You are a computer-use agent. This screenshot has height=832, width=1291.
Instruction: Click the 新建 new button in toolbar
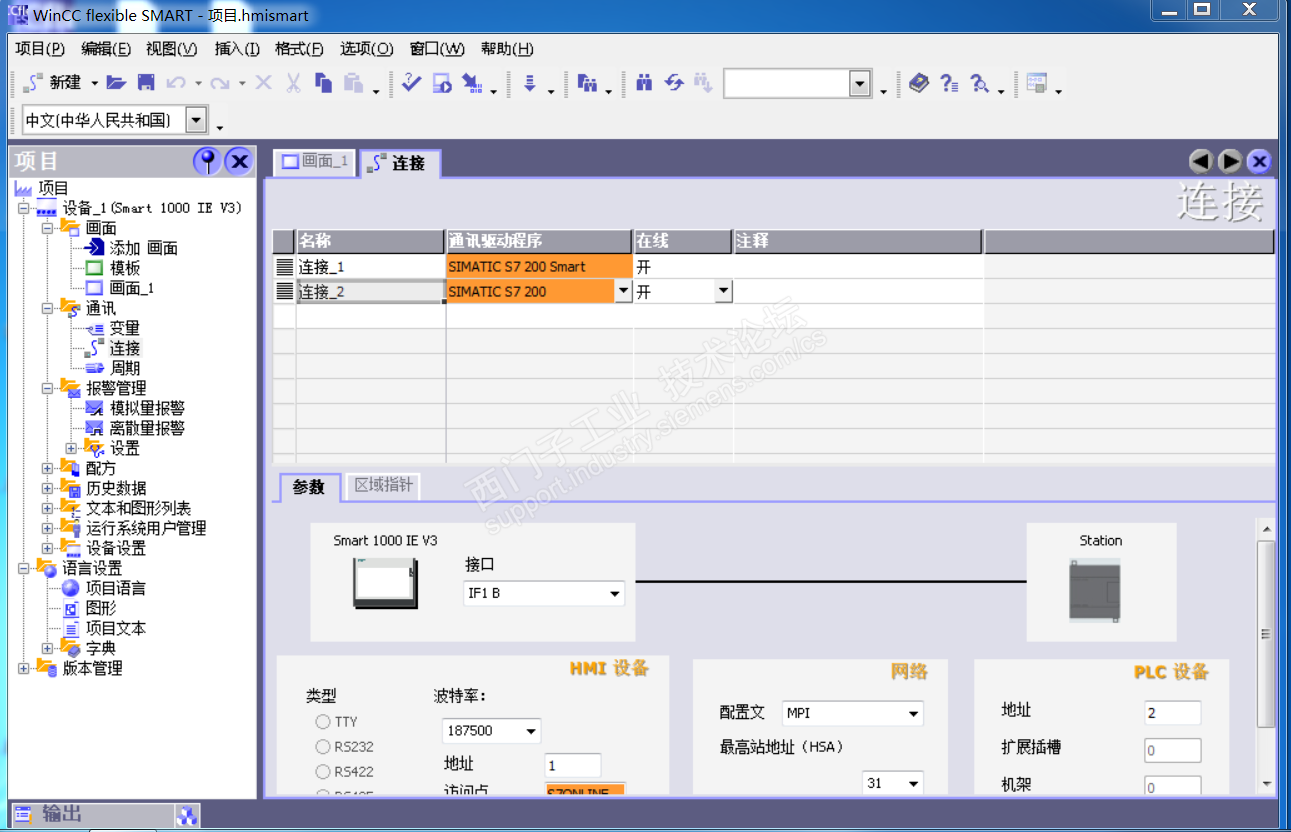click(x=54, y=83)
